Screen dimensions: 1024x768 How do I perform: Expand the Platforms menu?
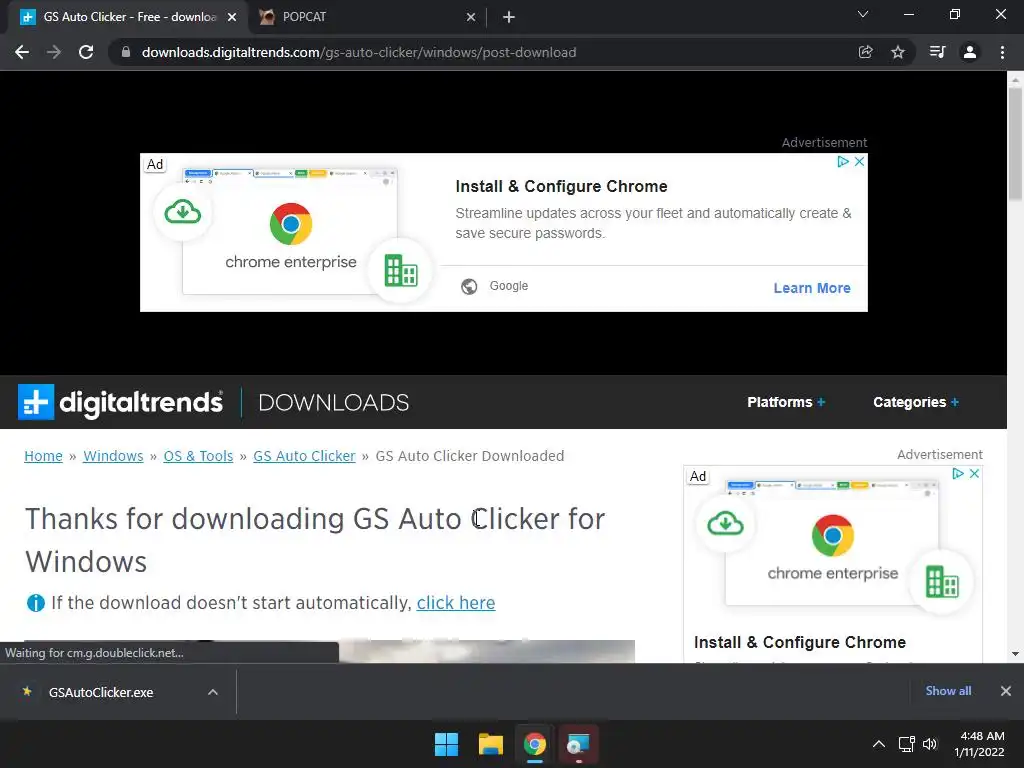[x=786, y=402]
